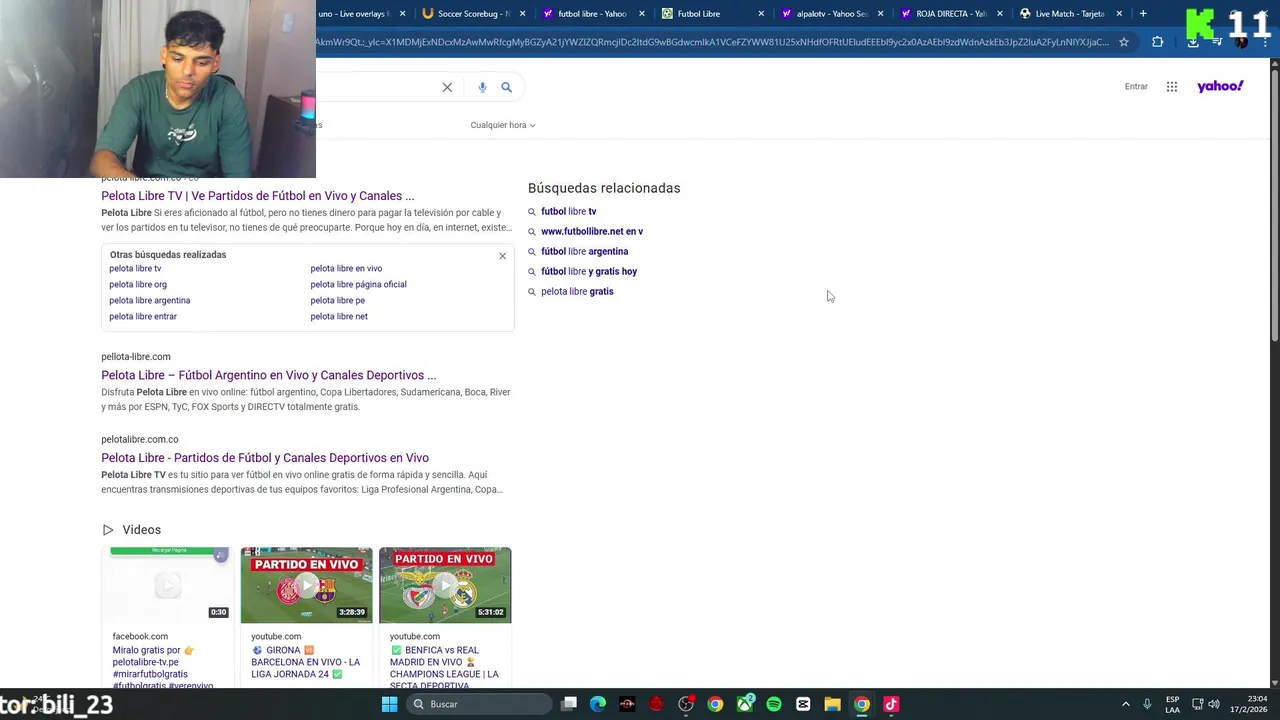Related search 'pelota libre gratis'
Viewport: 1280px width, 720px height.
577,291
